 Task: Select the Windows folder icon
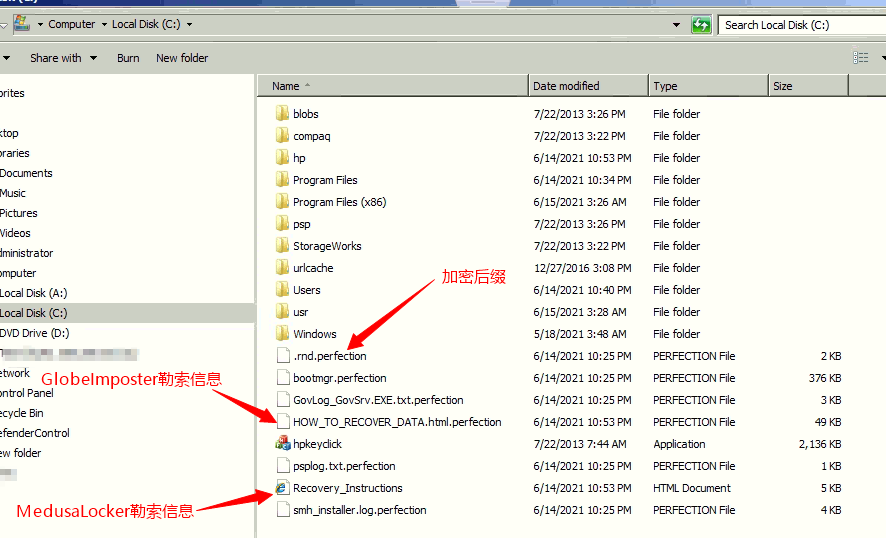coord(283,334)
